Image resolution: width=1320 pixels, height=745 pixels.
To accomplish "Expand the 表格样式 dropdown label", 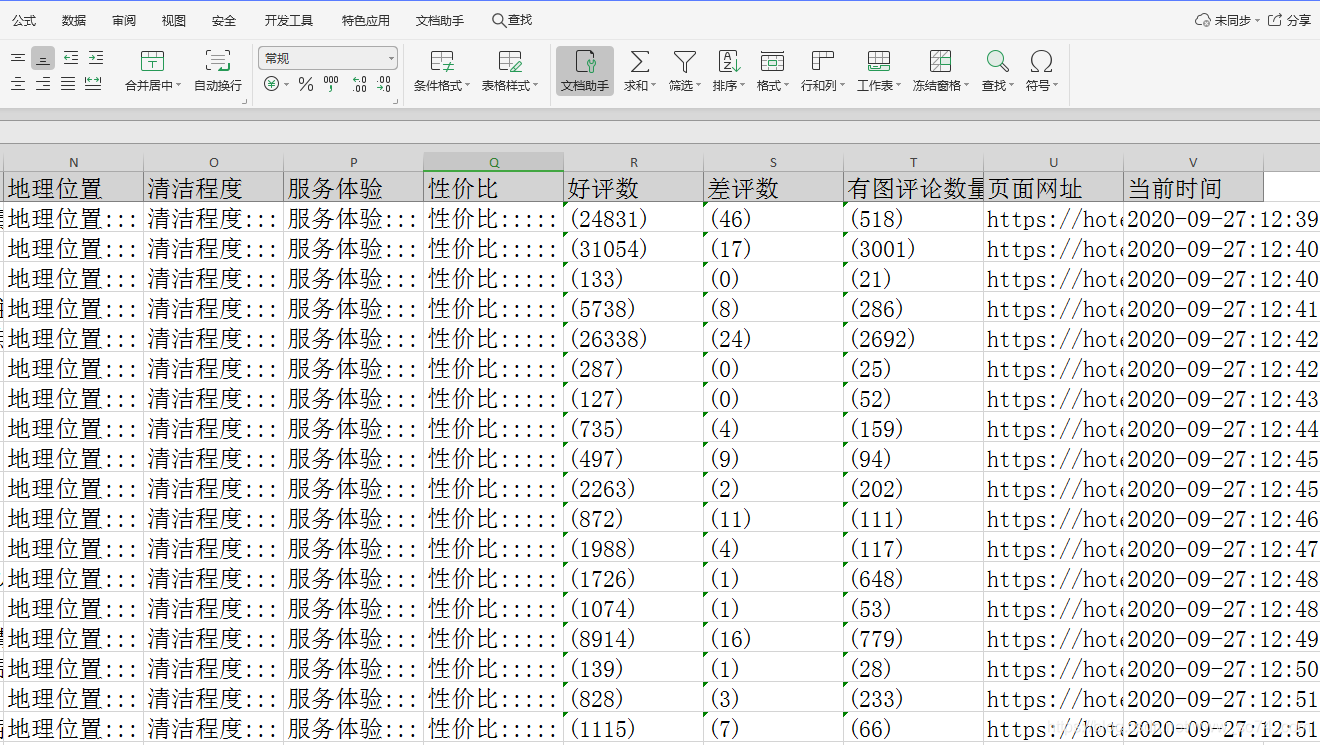I will (x=510, y=86).
